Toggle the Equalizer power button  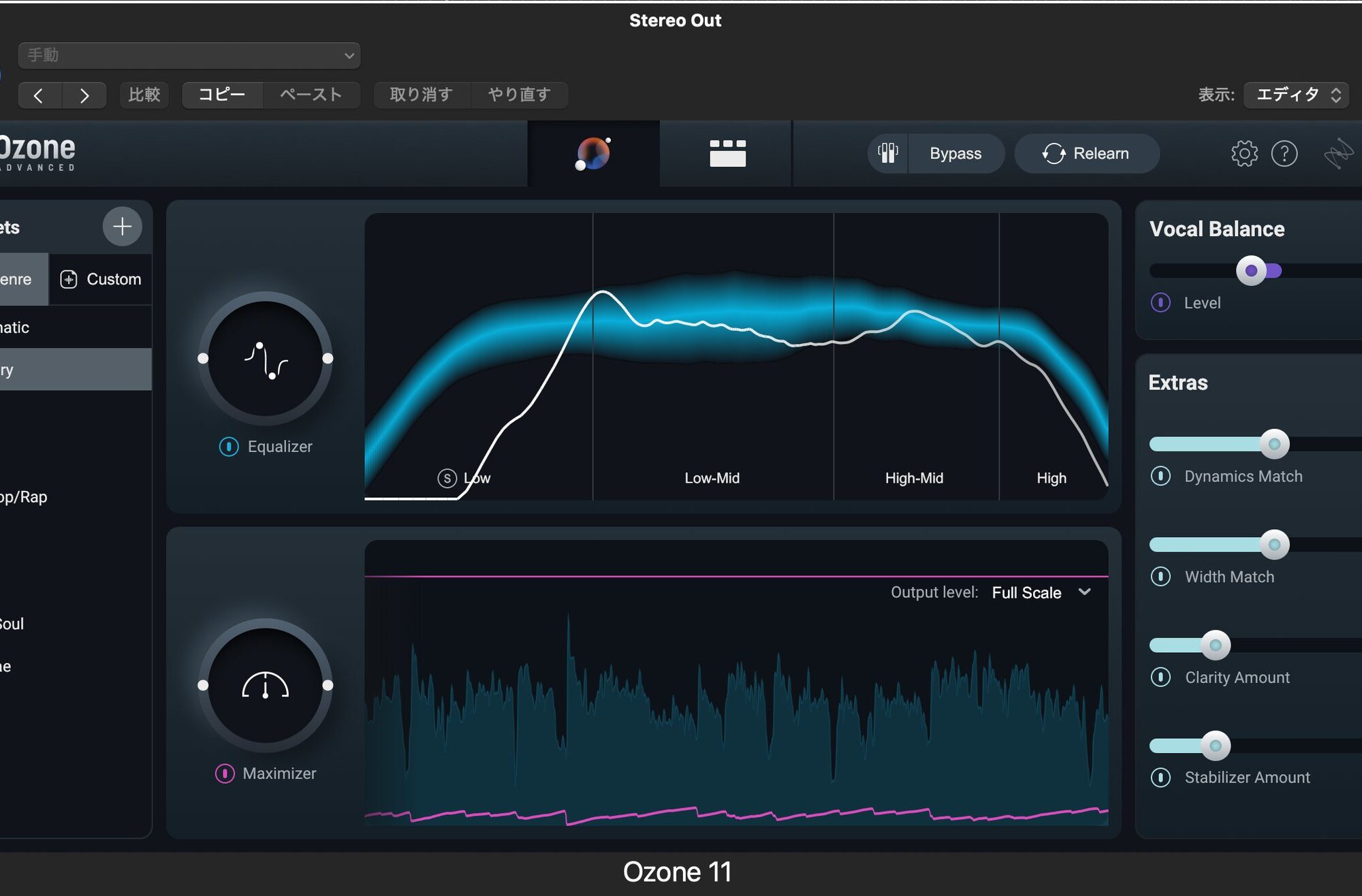click(229, 447)
